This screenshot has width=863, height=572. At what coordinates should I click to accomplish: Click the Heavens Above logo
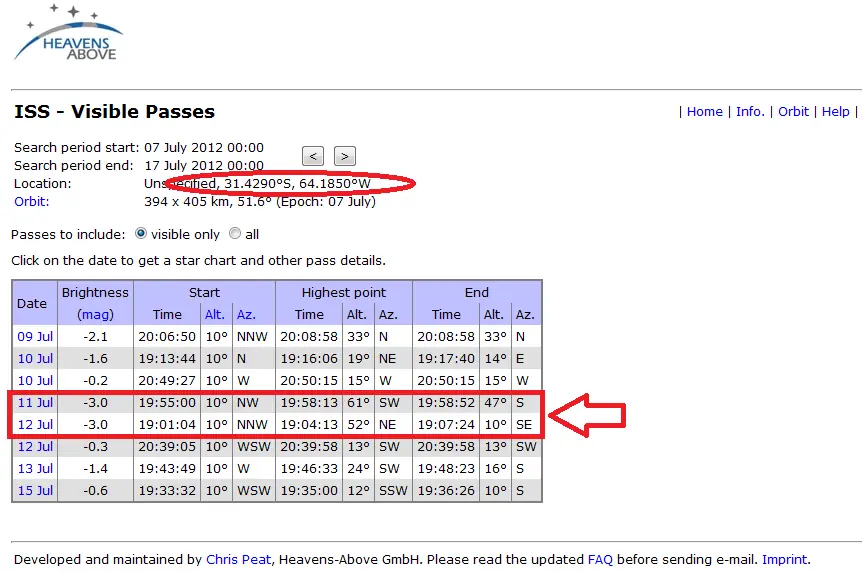pyautogui.click(x=68, y=33)
